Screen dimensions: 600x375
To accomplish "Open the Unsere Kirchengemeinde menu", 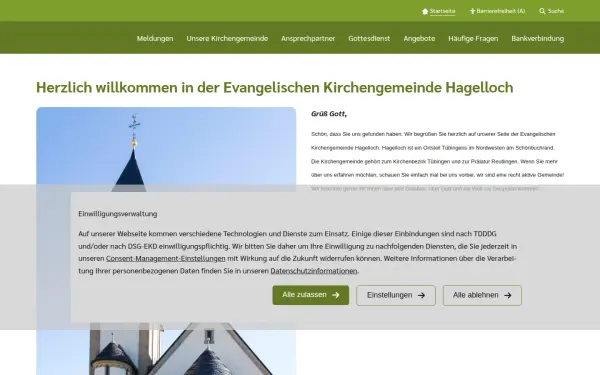I will [x=227, y=39].
